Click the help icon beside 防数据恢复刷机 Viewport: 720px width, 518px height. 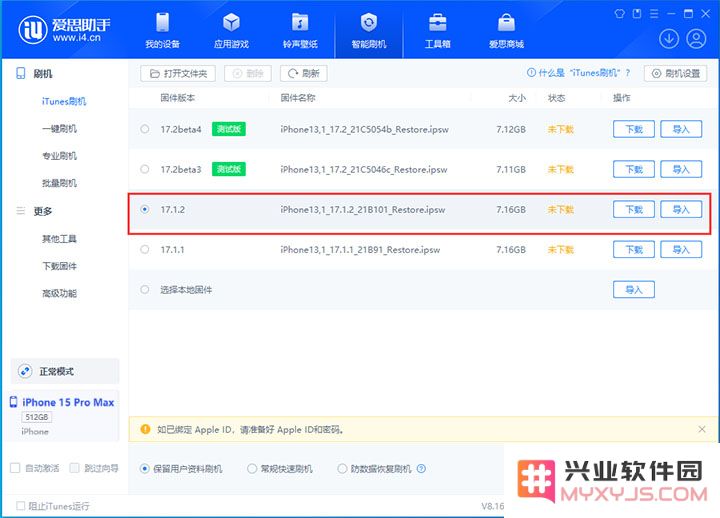421,469
